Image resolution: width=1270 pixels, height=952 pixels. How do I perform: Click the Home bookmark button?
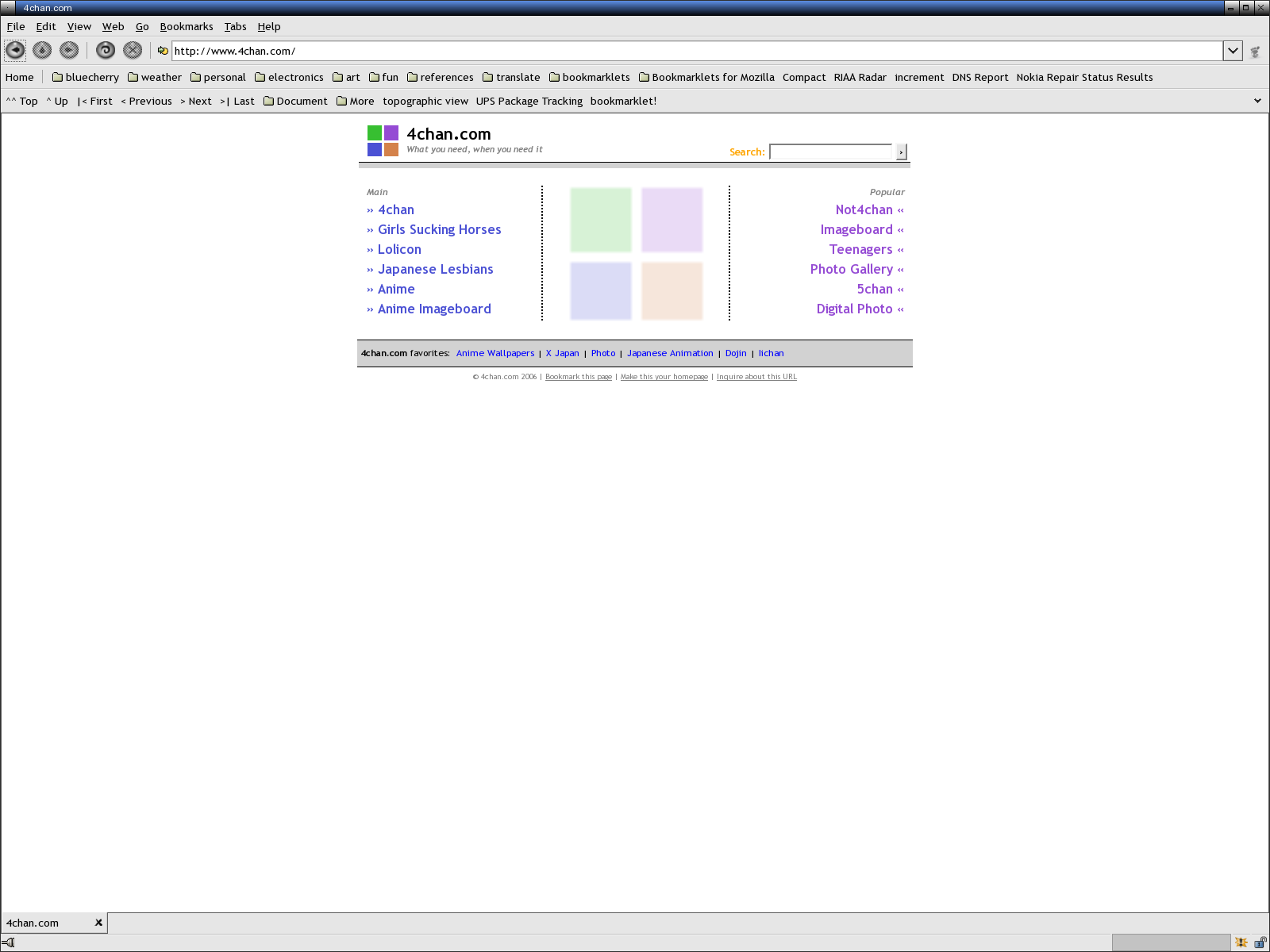click(x=20, y=77)
